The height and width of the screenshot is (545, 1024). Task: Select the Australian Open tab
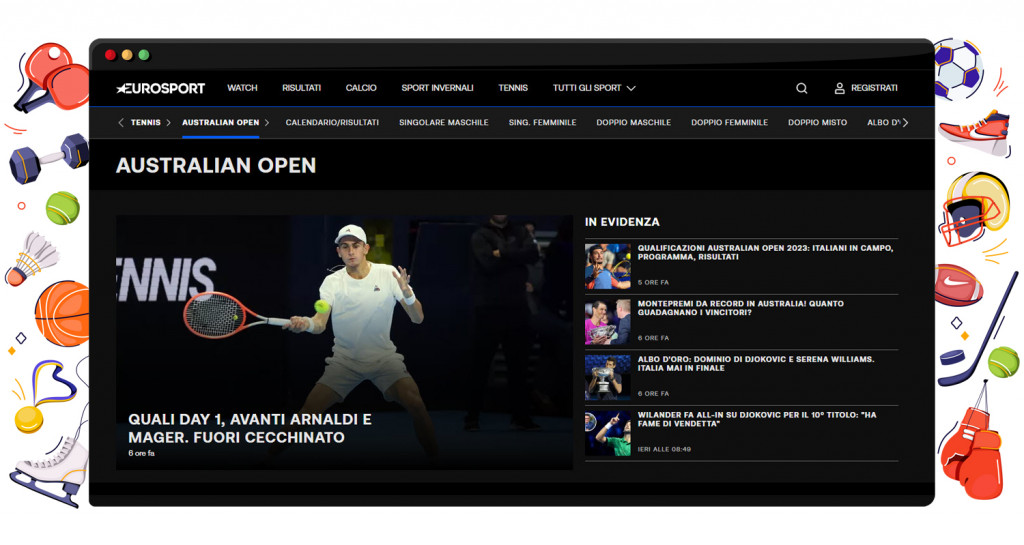221,123
